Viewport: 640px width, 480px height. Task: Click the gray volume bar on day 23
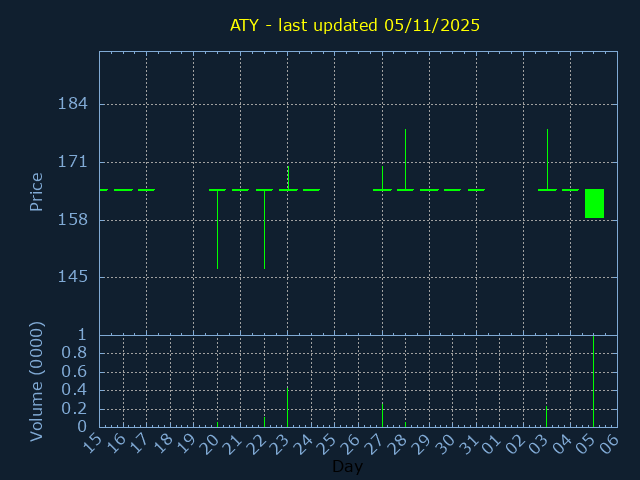pyautogui.click(x=288, y=407)
